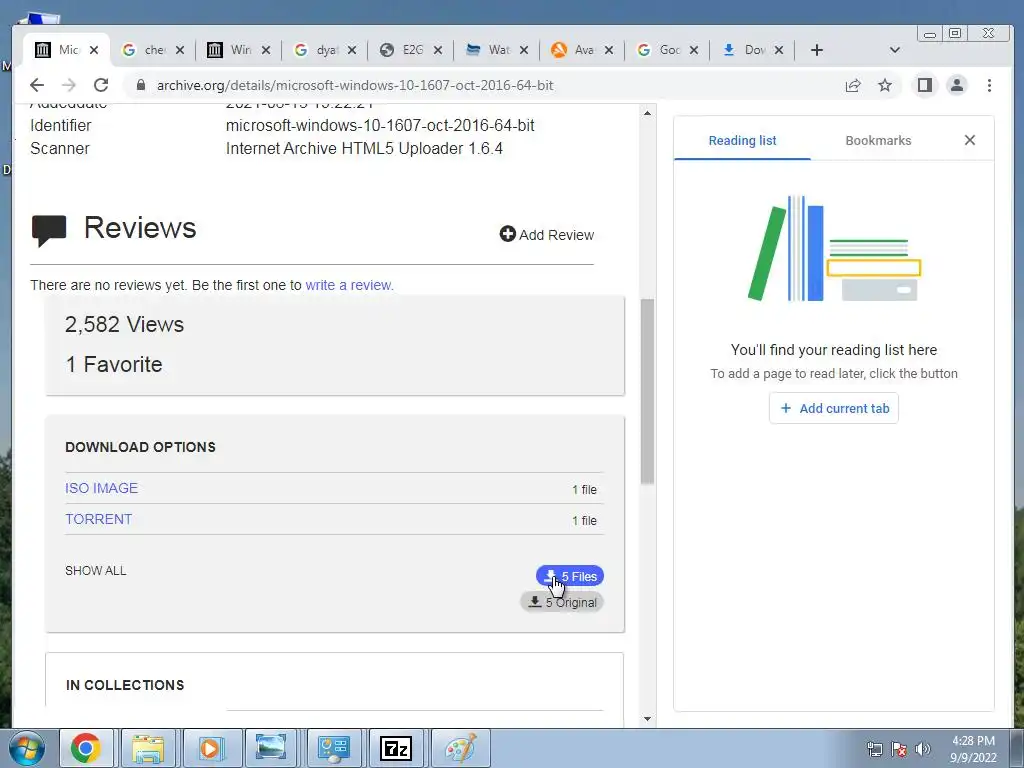Select the Reading list tab
1024x768 pixels.
pos(742,140)
